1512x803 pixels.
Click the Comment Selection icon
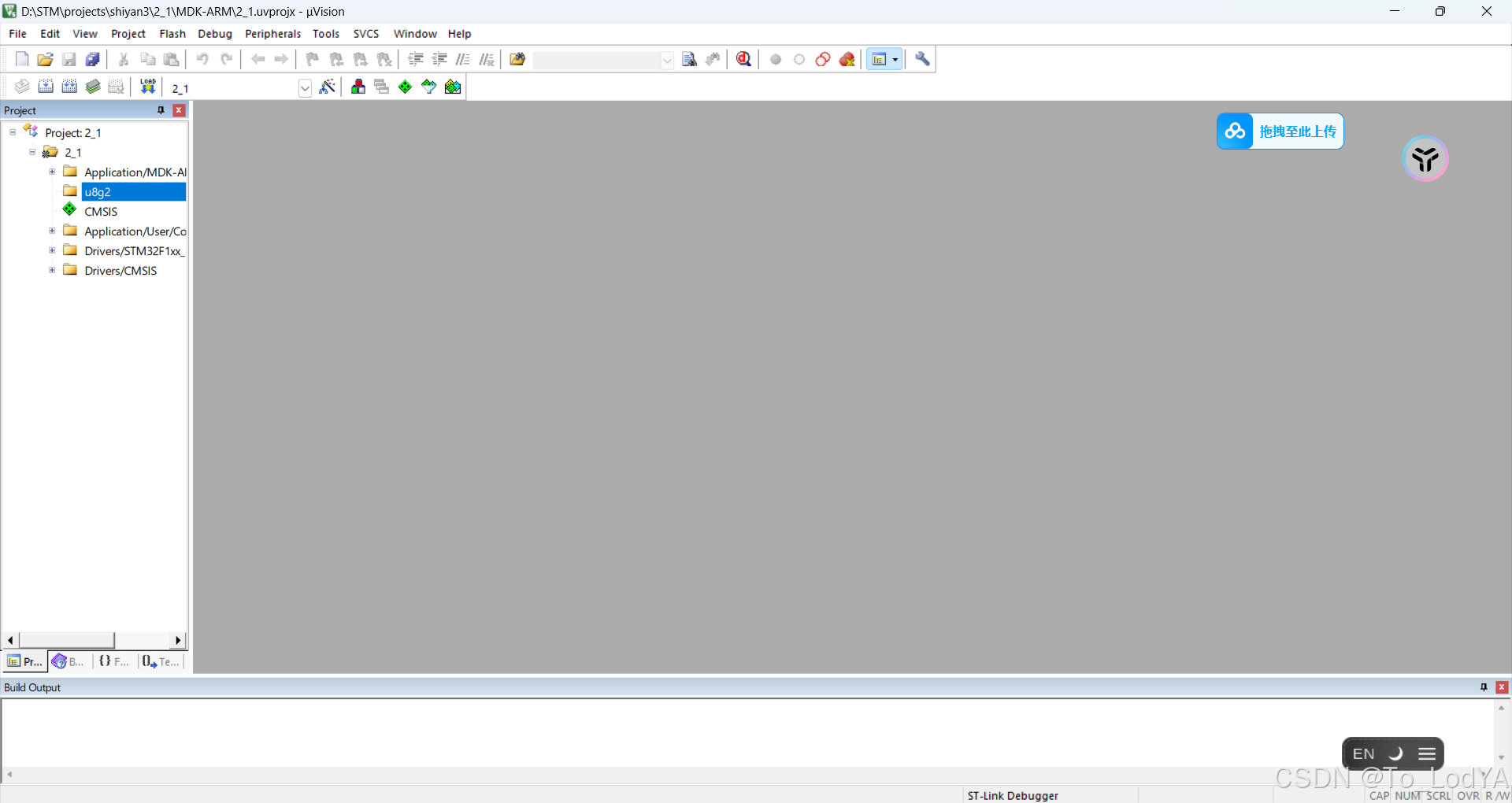pos(463,59)
